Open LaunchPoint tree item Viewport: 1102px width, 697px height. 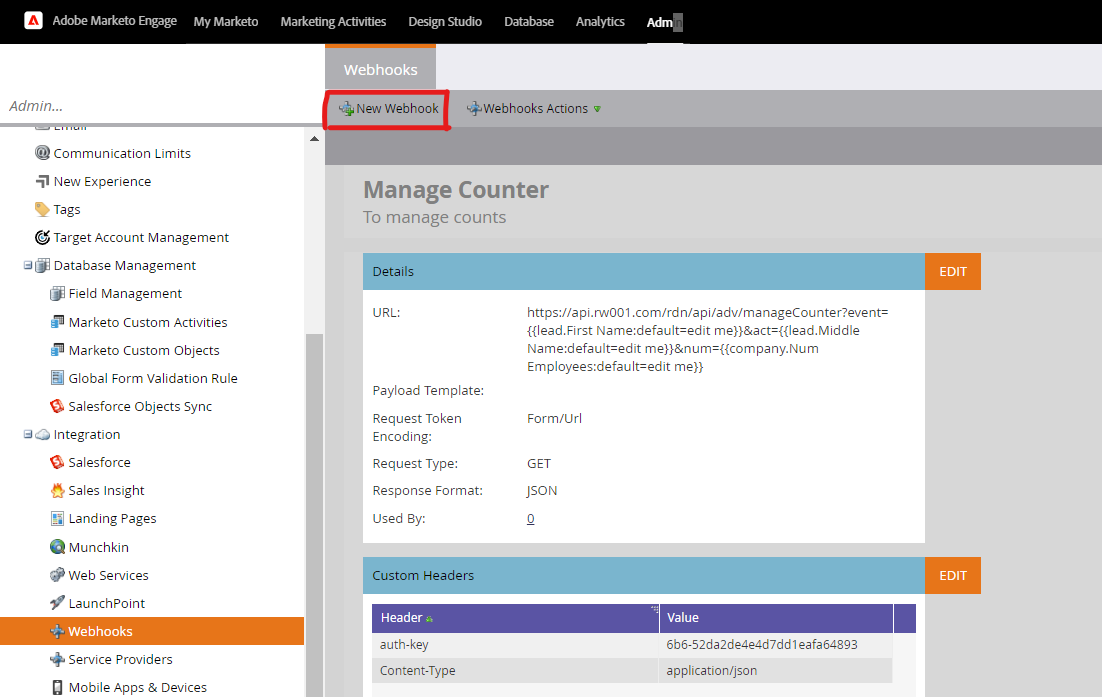click(x=107, y=603)
